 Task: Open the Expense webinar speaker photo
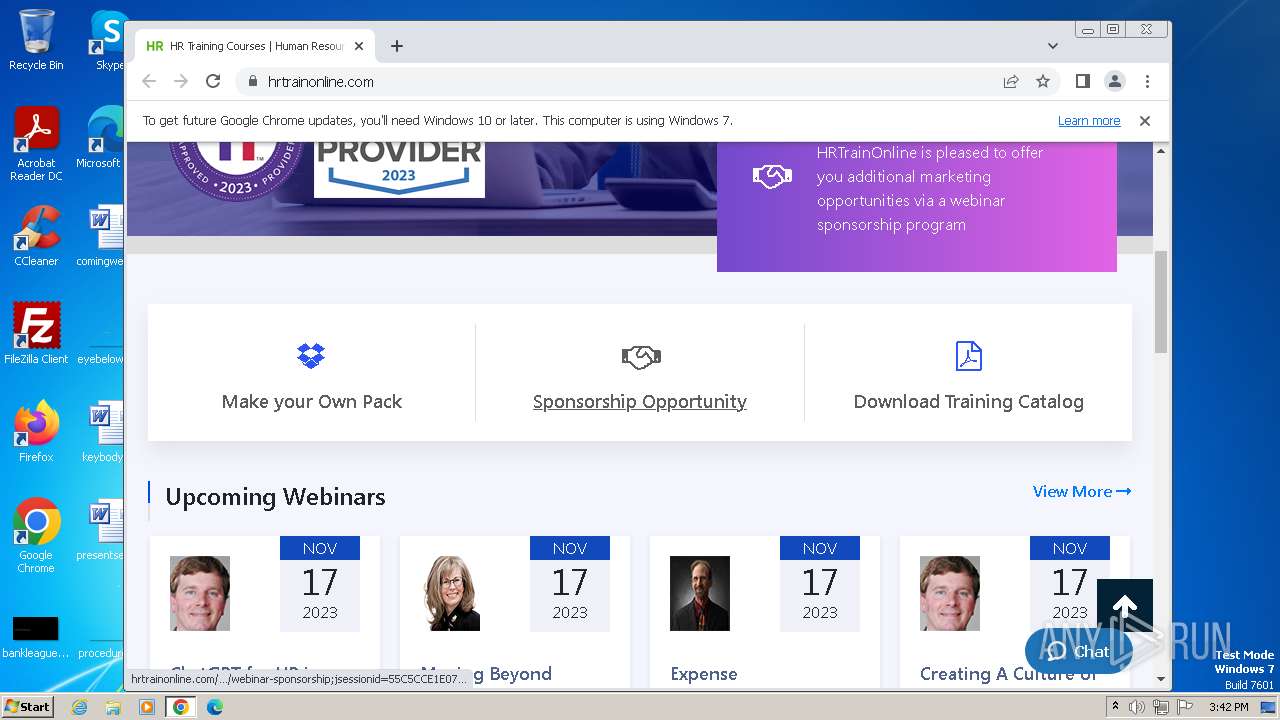point(700,593)
